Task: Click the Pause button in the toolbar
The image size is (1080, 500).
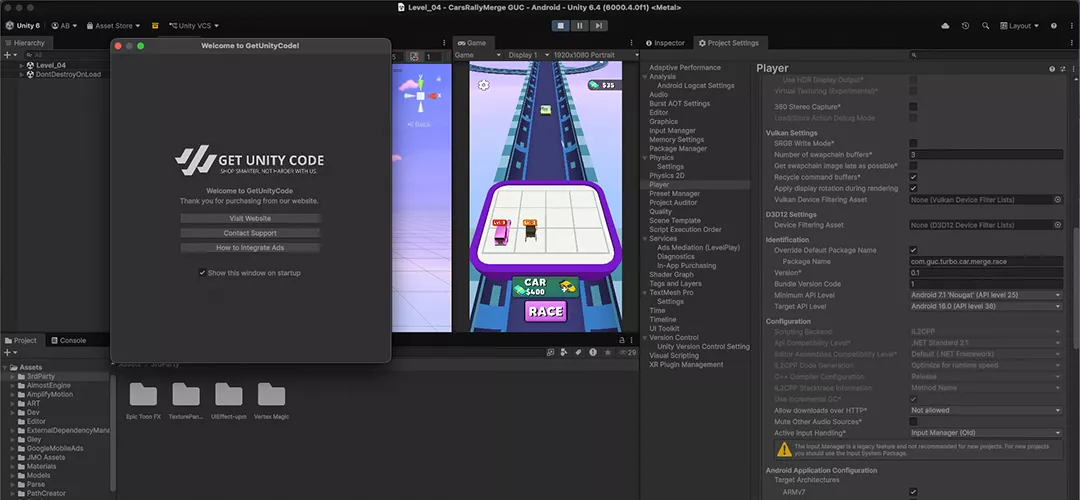Action: tap(579, 25)
